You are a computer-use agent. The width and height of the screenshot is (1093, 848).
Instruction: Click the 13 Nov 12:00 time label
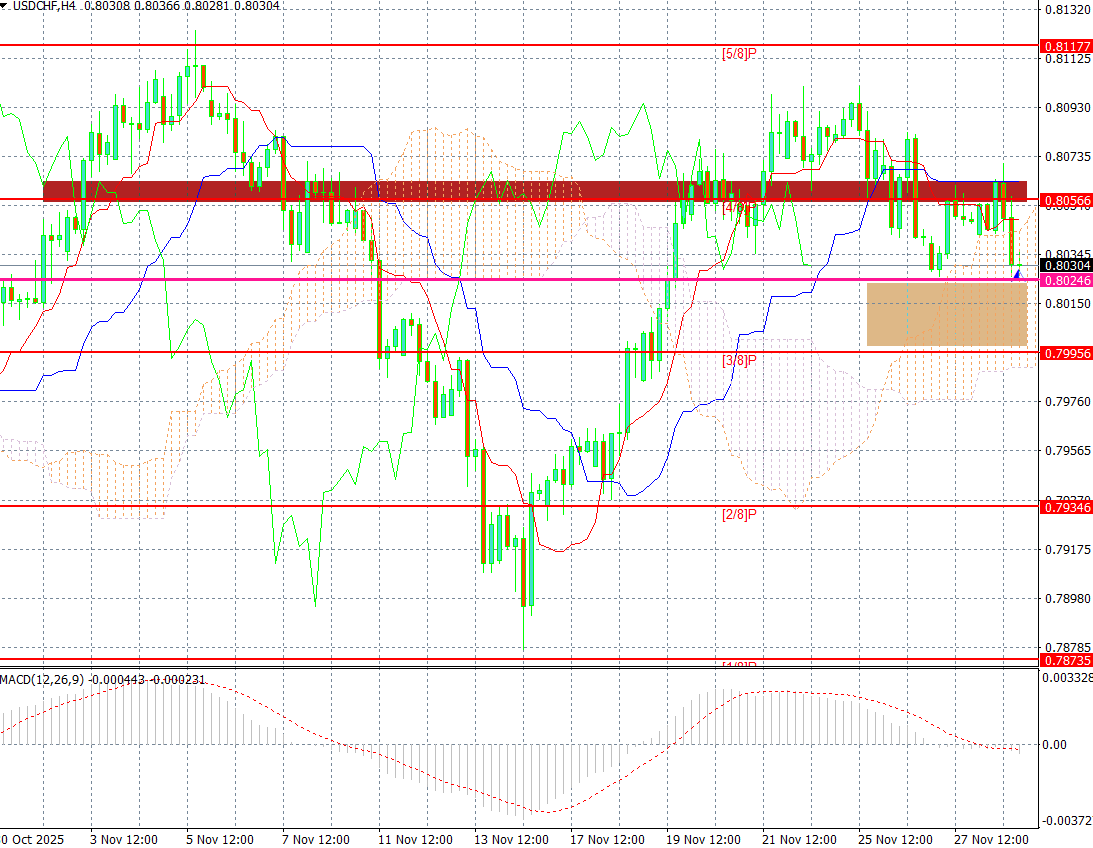pos(511,840)
